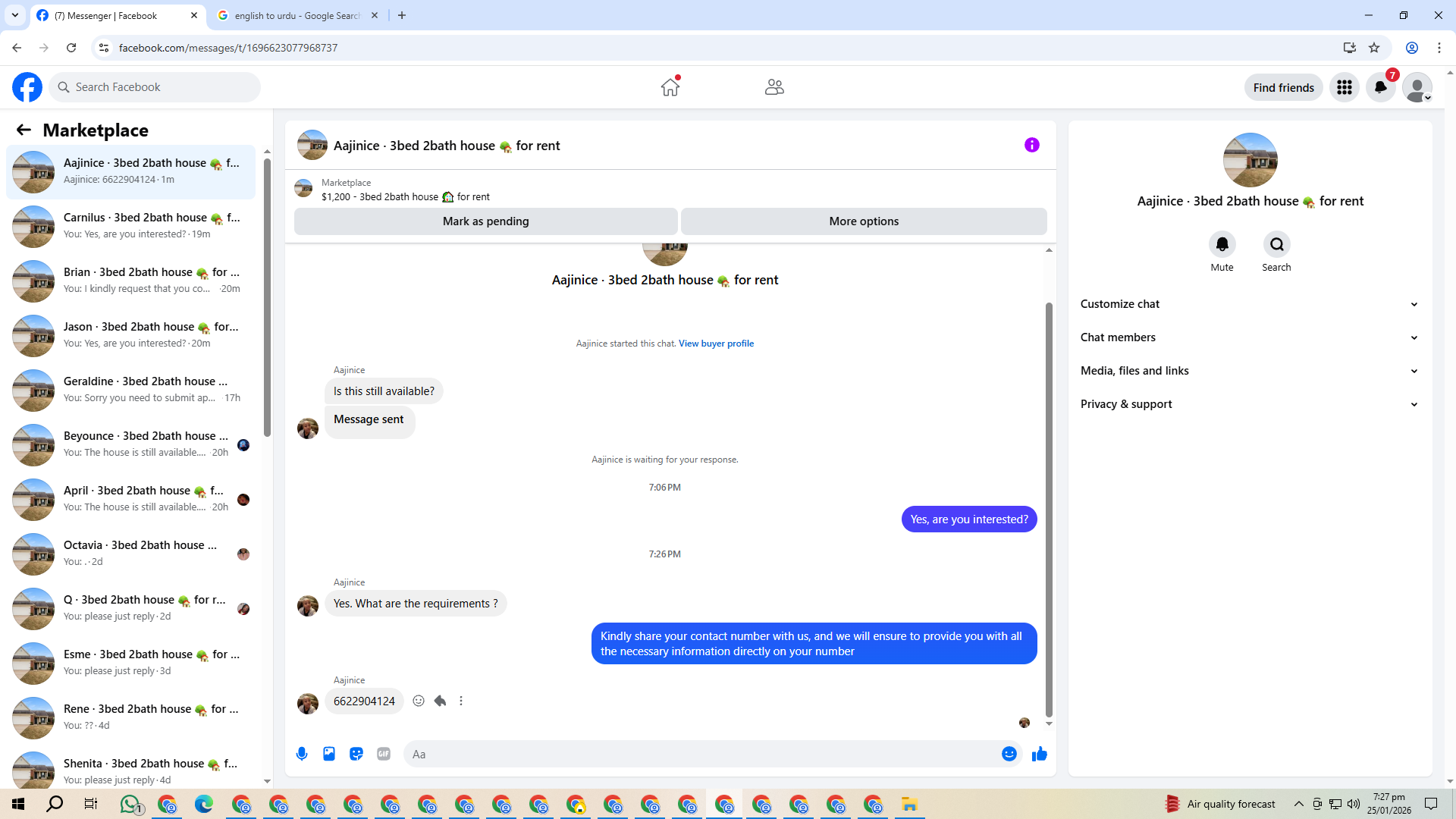Open File Explorer from the taskbar

pyautogui.click(x=909, y=804)
